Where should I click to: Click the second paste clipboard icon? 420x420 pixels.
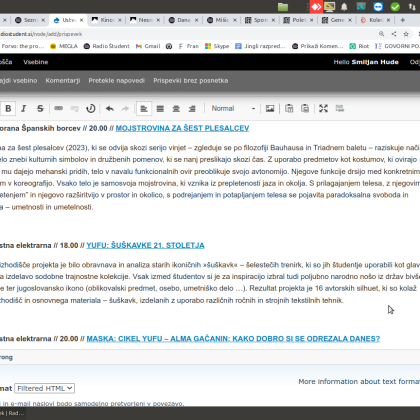tap(305, 108)
